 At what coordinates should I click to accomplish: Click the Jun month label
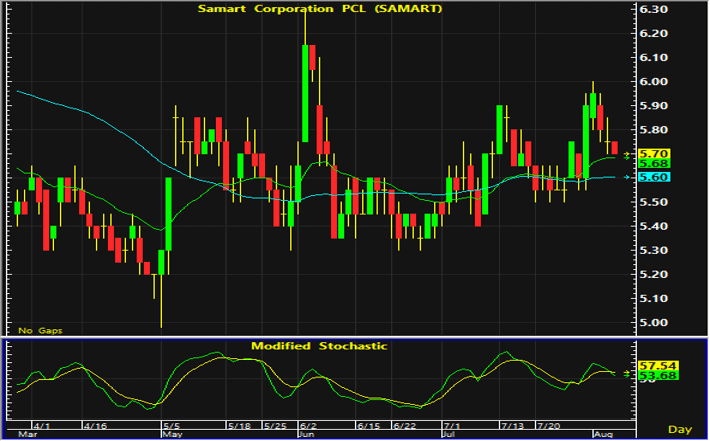[x=306, y=435]
